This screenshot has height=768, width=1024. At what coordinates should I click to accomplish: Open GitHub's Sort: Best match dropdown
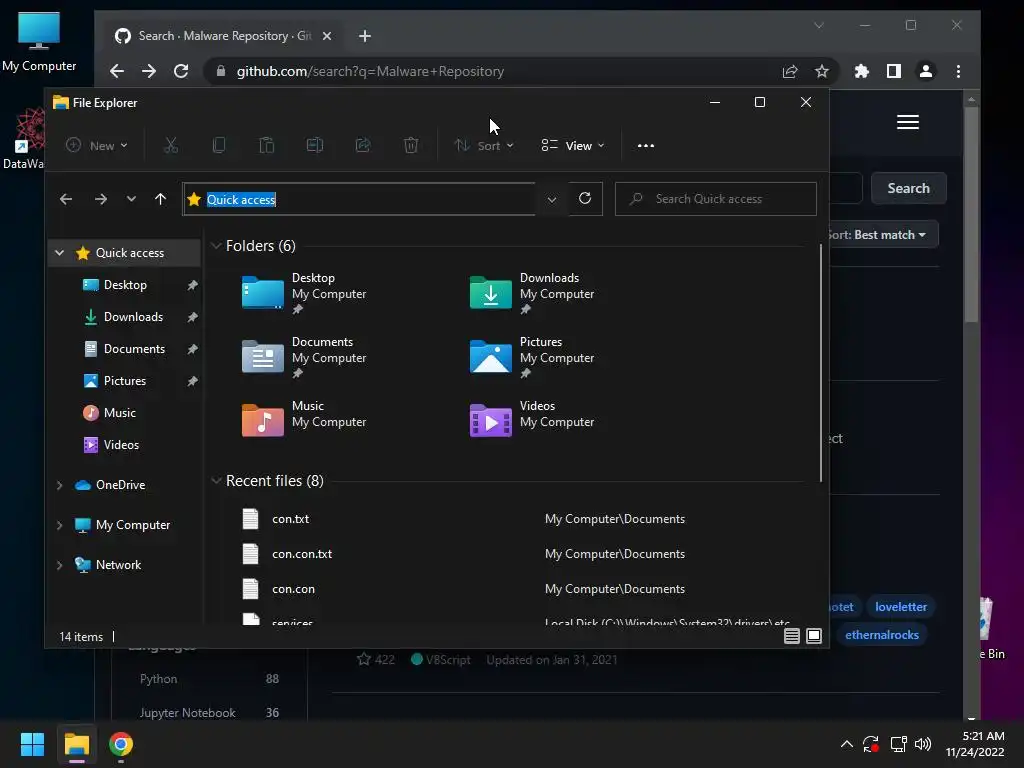883,234
